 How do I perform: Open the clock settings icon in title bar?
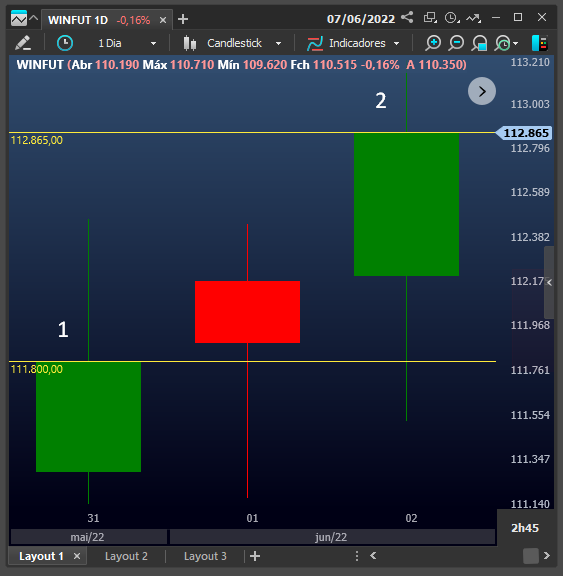pos(452,17)
